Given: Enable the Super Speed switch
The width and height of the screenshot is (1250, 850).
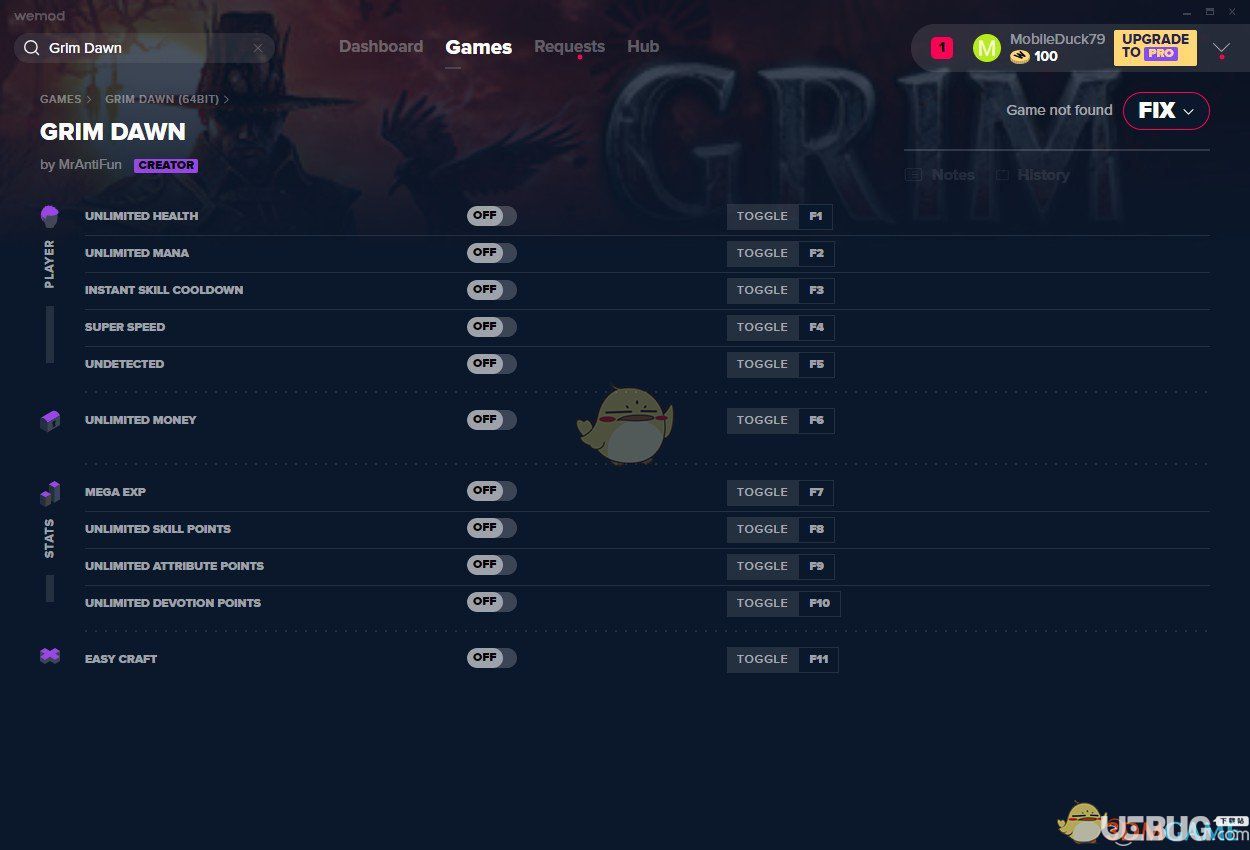Looking at the screenshot, I should [492, 327].
